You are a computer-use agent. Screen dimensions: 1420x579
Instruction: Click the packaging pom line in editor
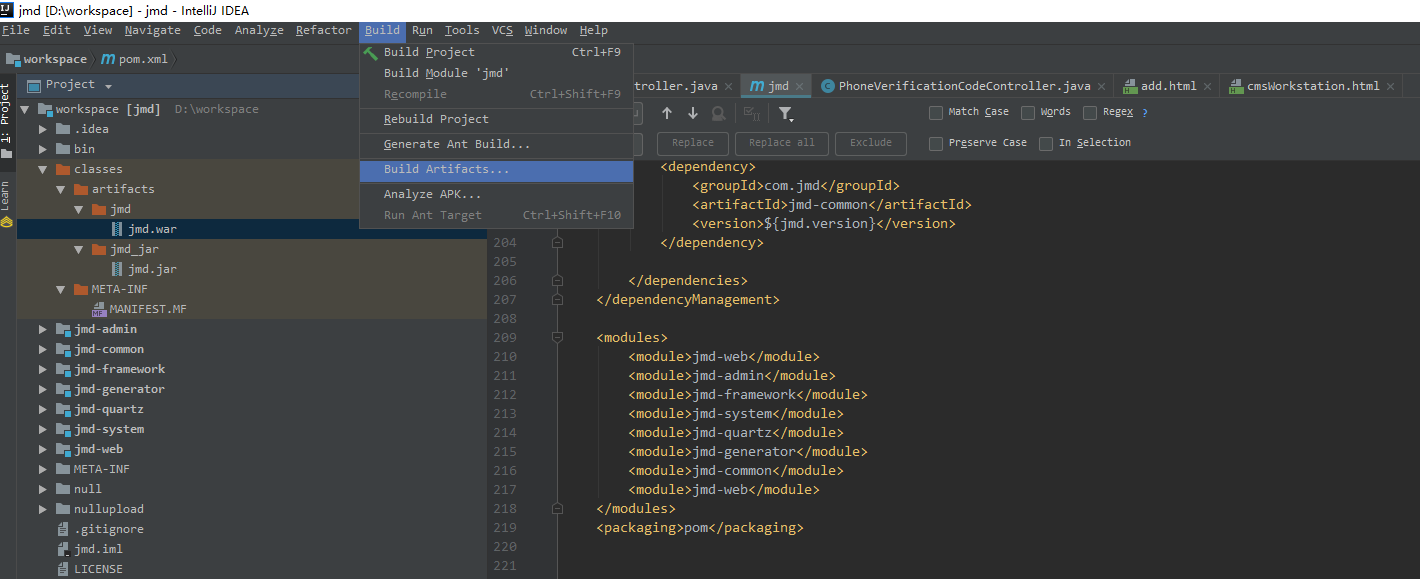(700, 527)
